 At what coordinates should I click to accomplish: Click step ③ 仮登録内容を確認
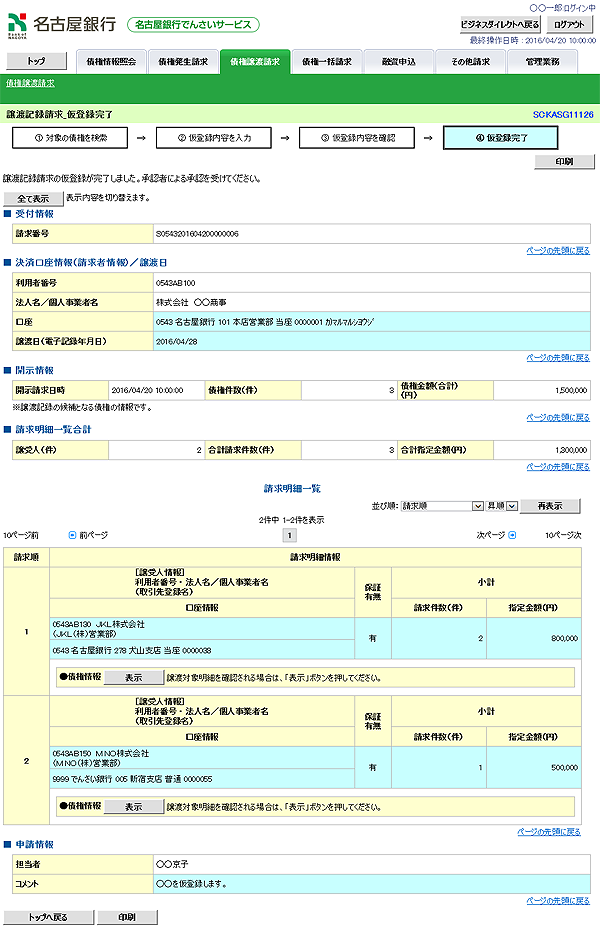pos(357,138)
